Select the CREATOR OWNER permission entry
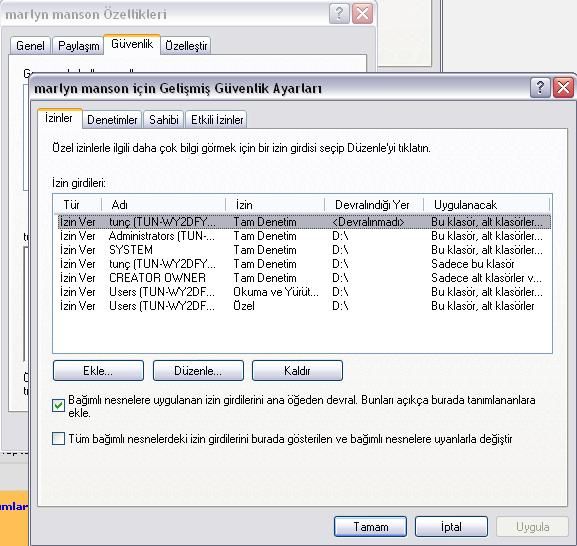The image size is (577, 546). [304, 278]
